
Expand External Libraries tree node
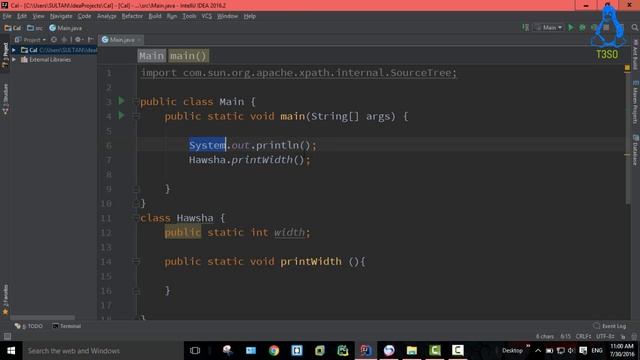(14, 60)
